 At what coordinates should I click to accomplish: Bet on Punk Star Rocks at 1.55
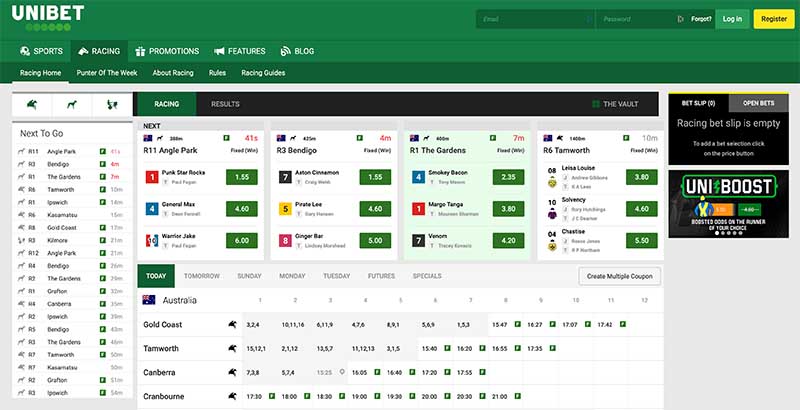(242, 177)
